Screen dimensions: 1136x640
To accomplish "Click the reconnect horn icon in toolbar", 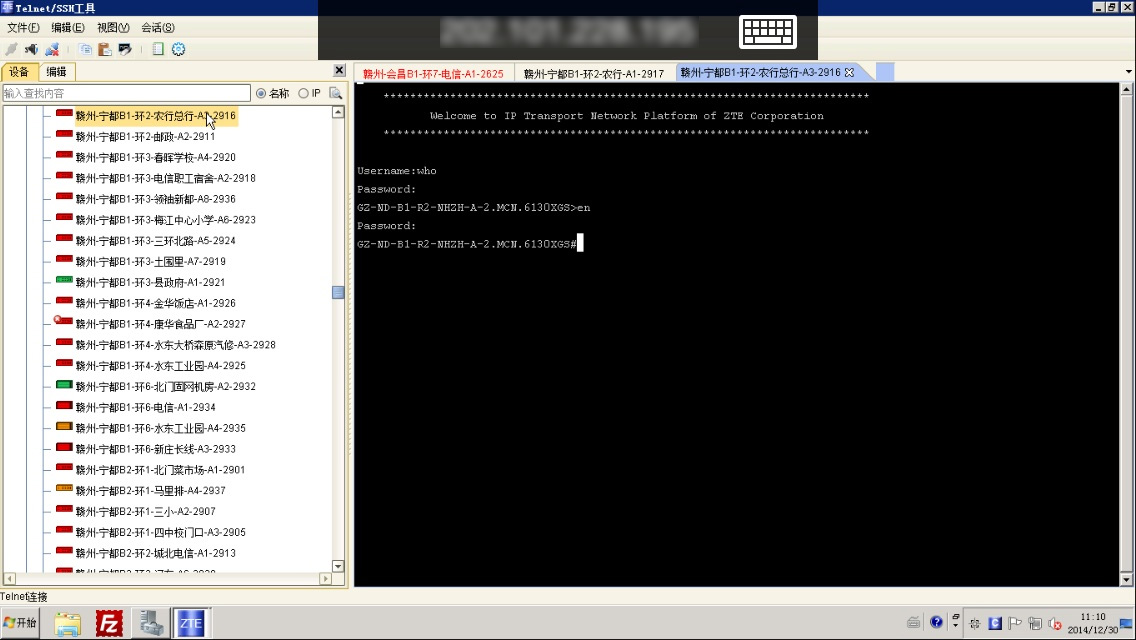I will pos(31,49).
